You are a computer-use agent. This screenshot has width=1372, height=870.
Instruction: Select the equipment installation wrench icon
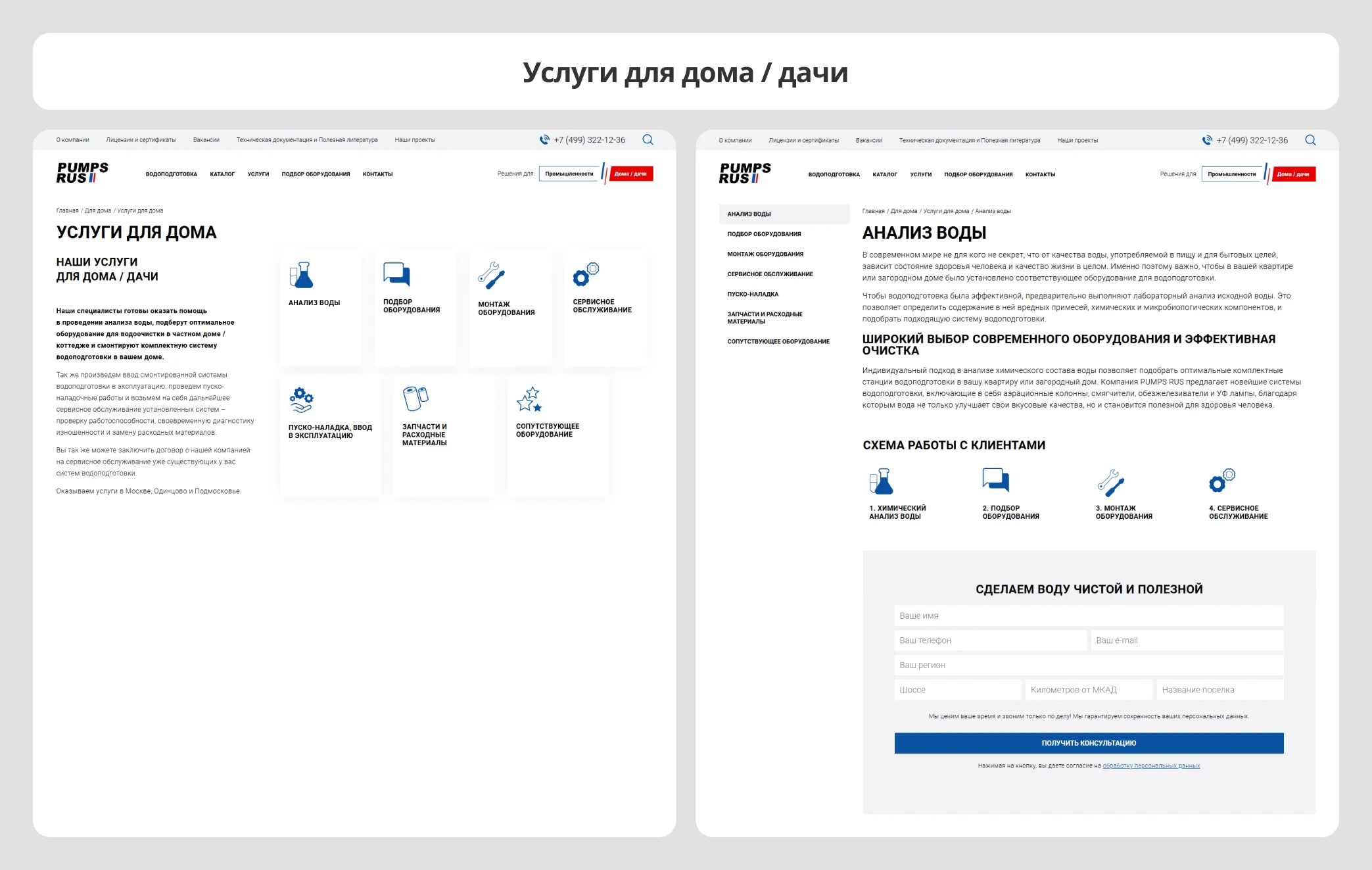(491, 276)
